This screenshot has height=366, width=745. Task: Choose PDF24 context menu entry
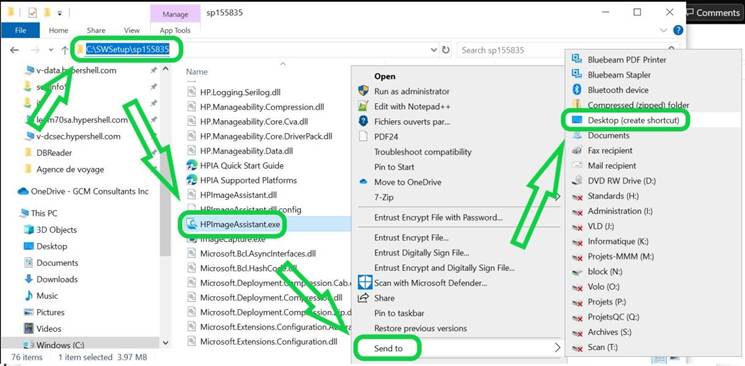tap(386, 137)
